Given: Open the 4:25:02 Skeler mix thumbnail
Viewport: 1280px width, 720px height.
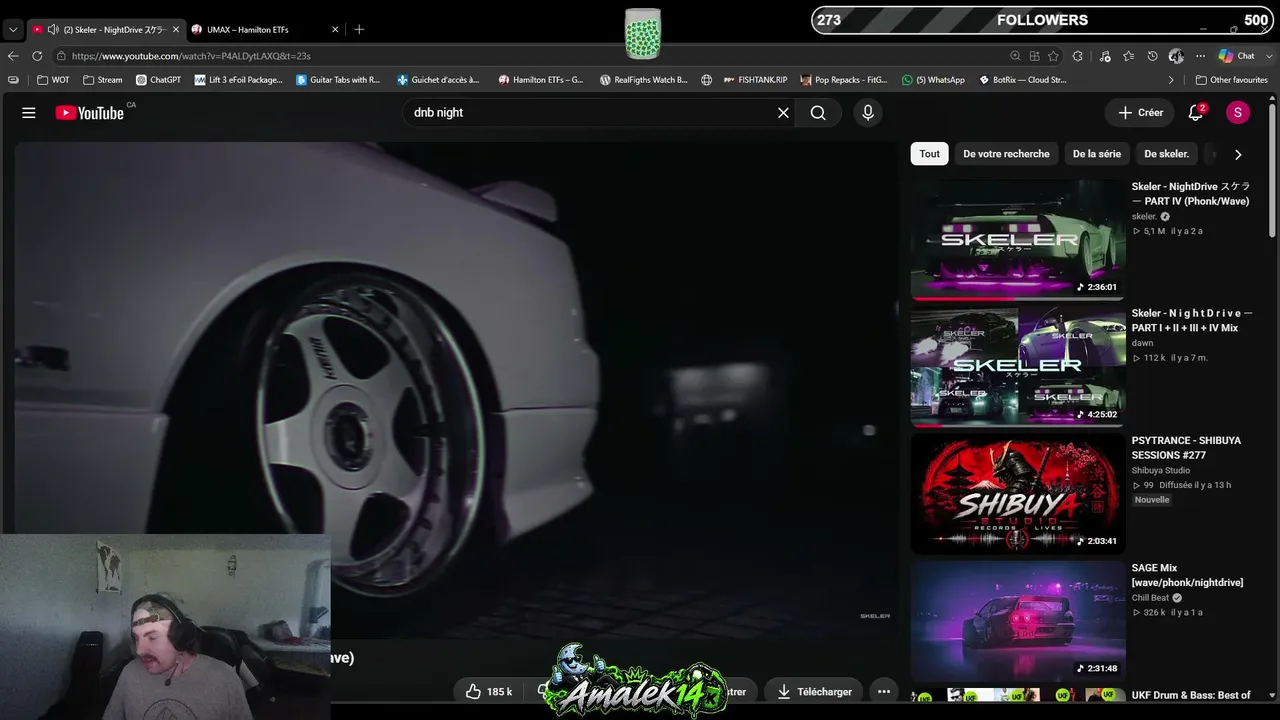Looking at the screenshot, I should pyautogui.click(x=1018, y=366).
